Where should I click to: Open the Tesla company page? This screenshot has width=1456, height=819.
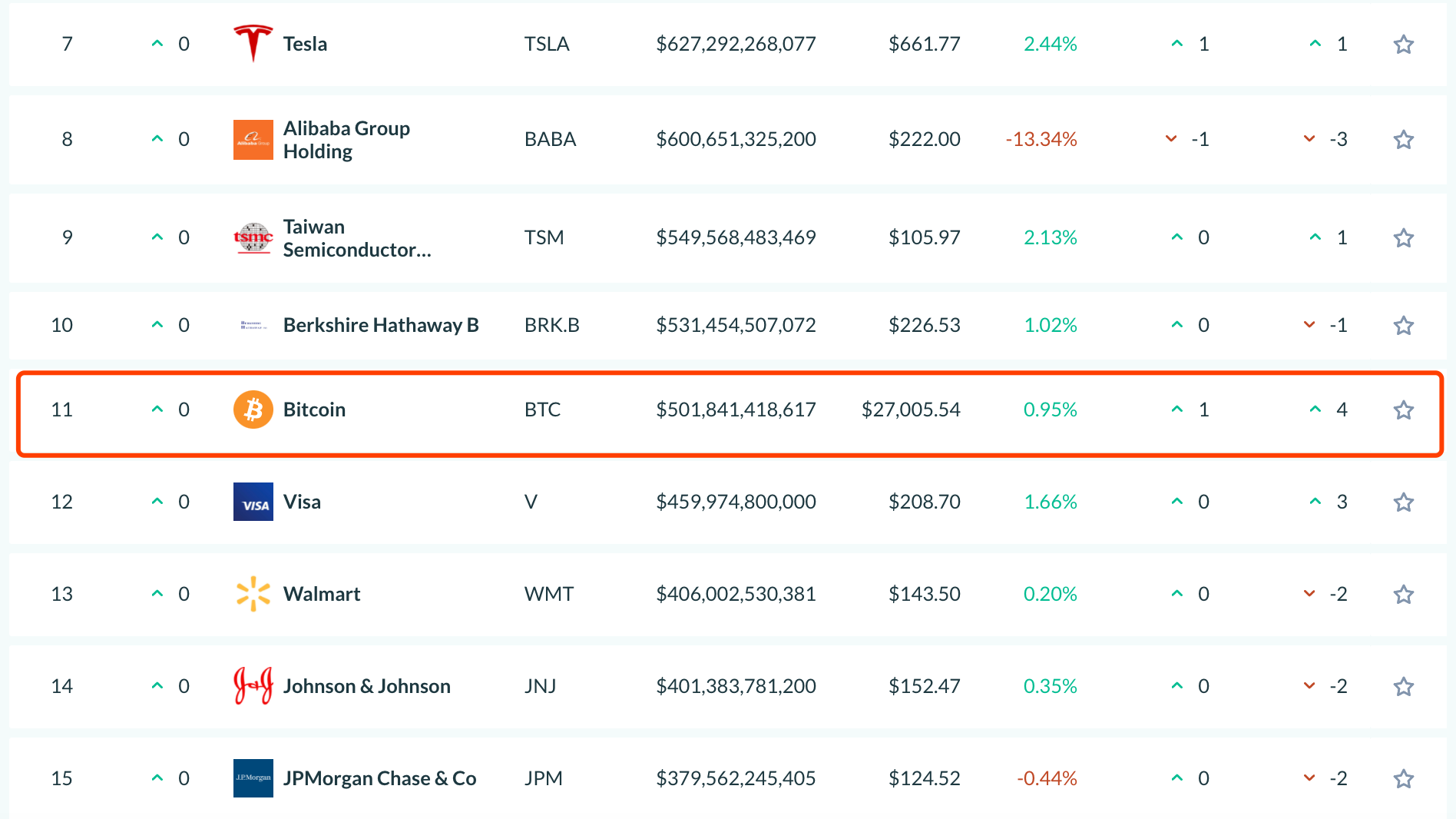pyautogui.click(x=305, y=44)
